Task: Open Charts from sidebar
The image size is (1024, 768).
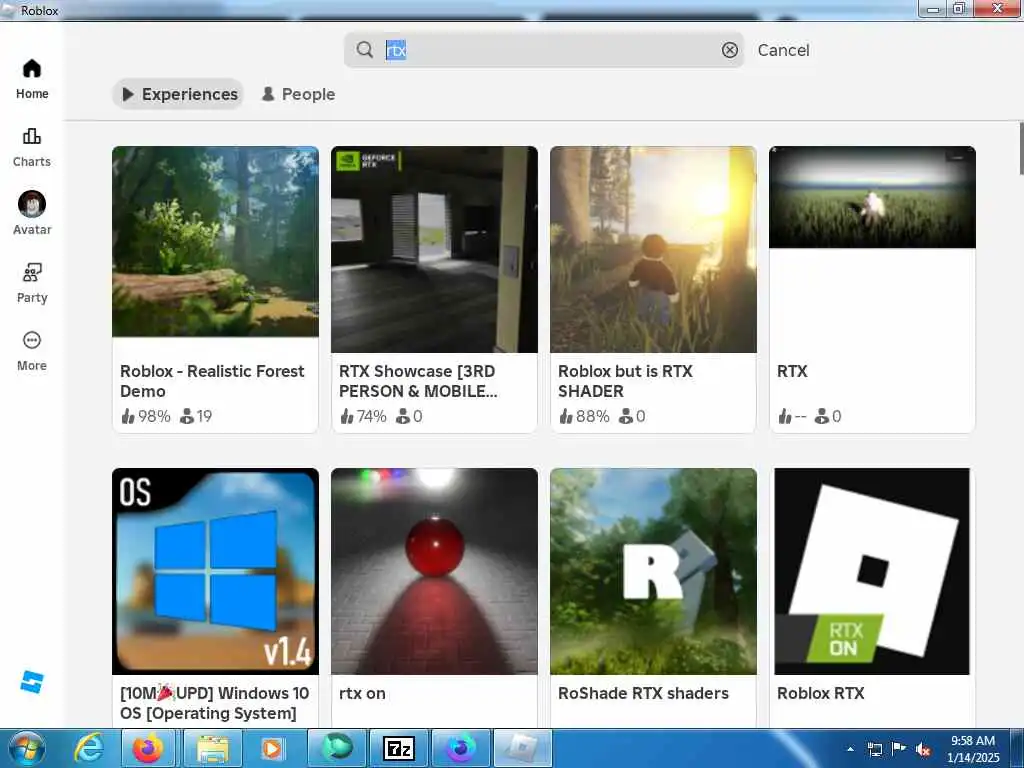Action: [31, 147]
